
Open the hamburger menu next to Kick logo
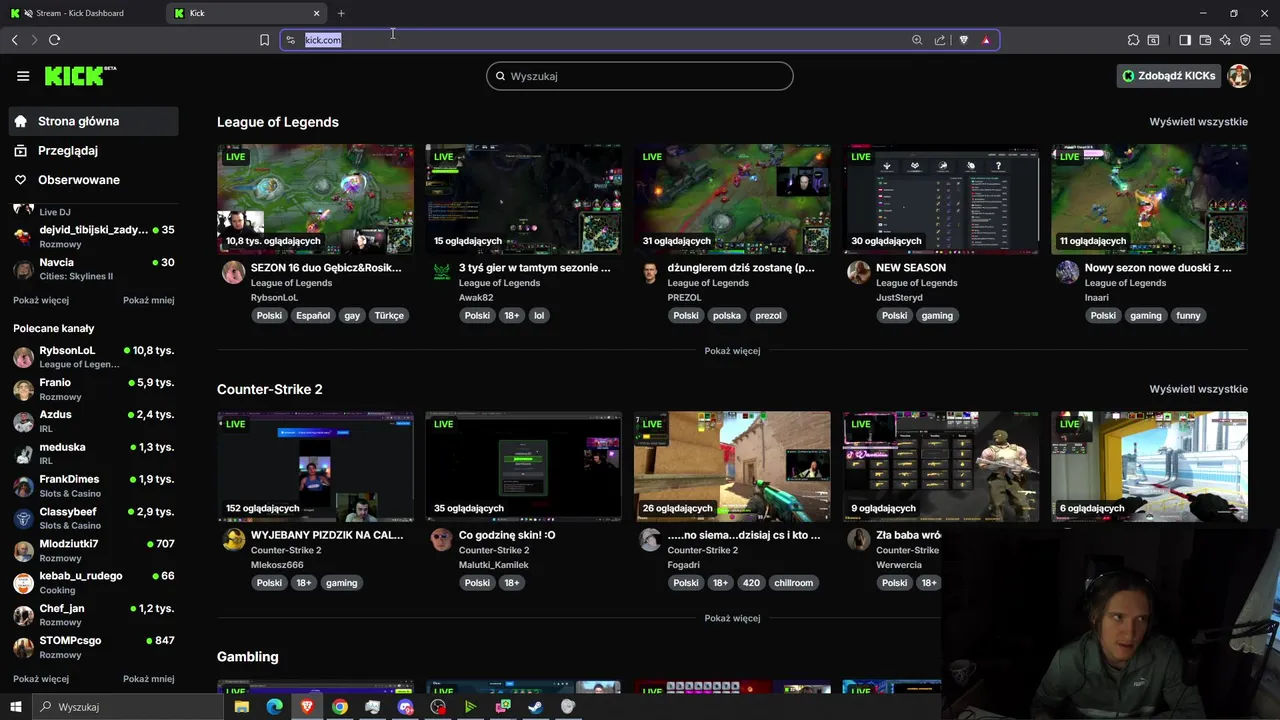[x=23, y=76]
